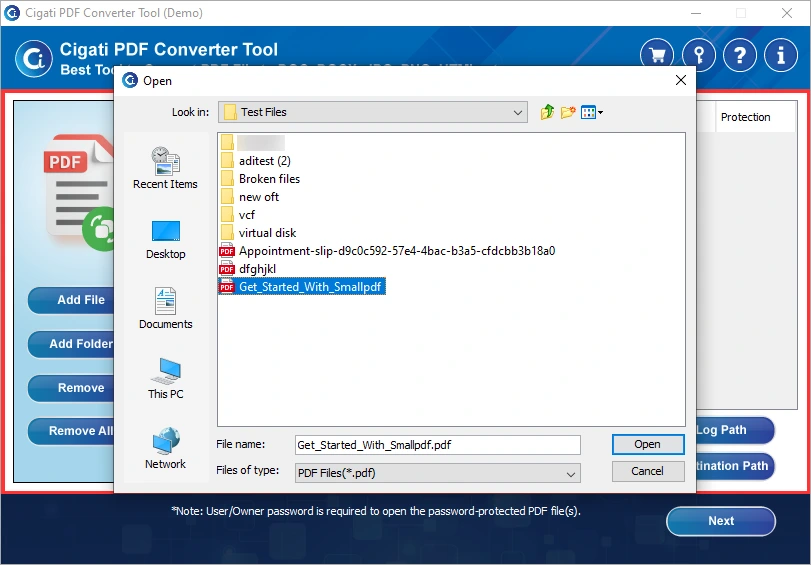Open the shopping cart buy icon
Screen dimensions: 811x565
pyautogui.click(x=657, y=55)
